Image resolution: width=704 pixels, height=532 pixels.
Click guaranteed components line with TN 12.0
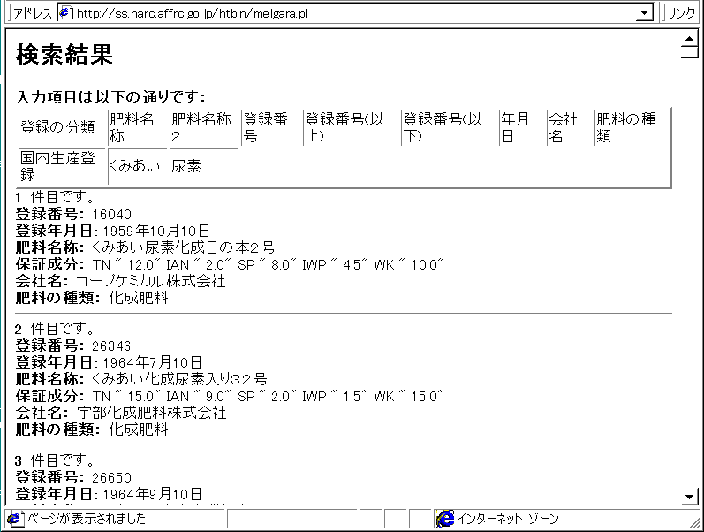pos(229,264)
